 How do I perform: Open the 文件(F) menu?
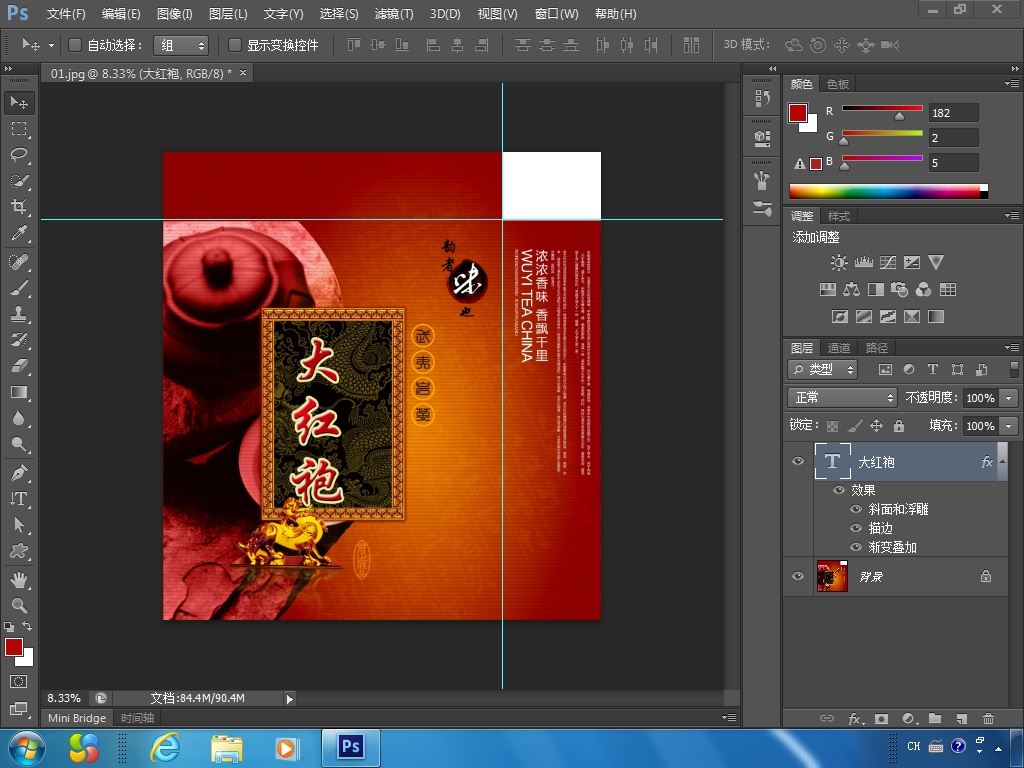coord(66,14)
